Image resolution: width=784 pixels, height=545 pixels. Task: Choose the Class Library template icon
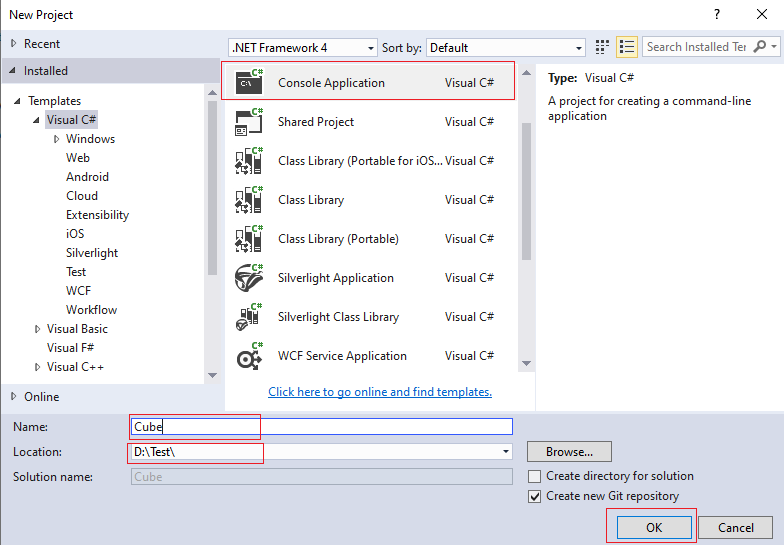[x=249, y=200]
